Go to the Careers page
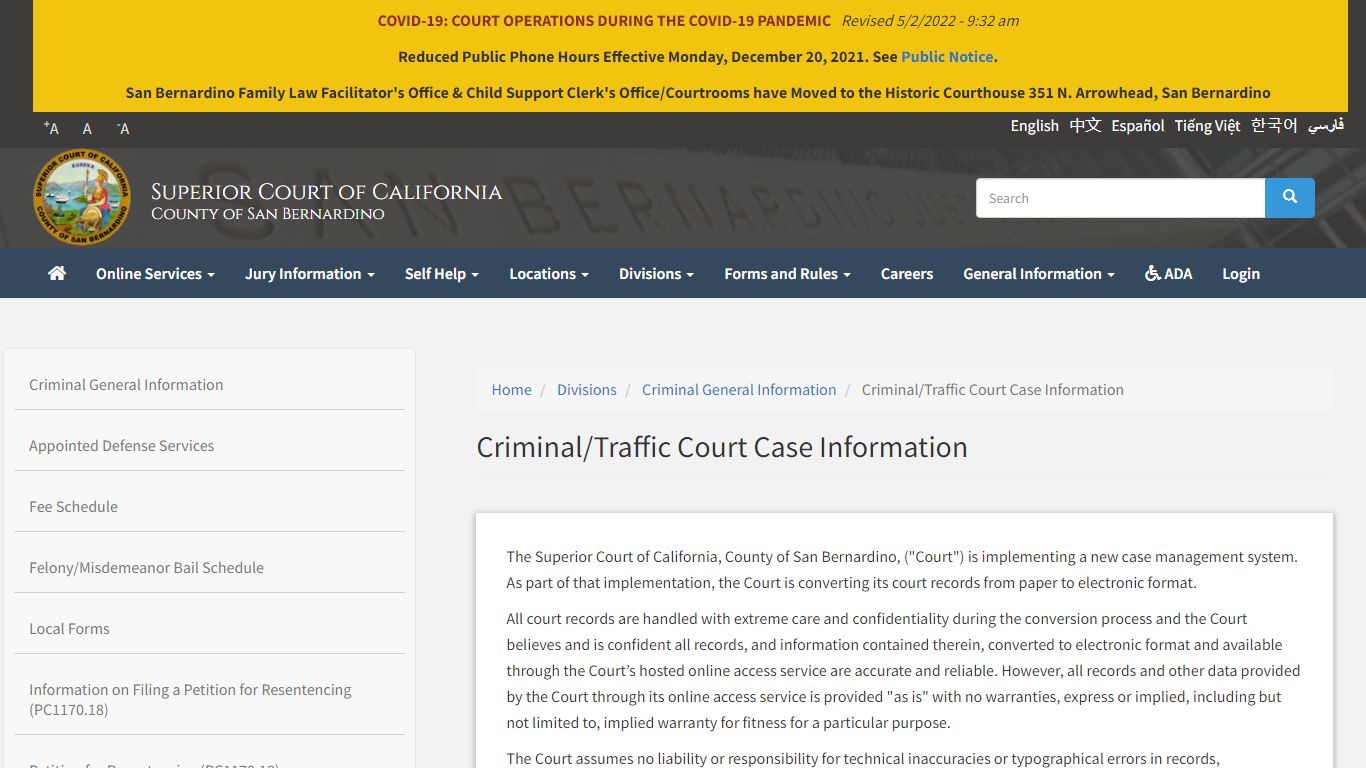This screenshot has width=1366, height=768. pos(907,273)
